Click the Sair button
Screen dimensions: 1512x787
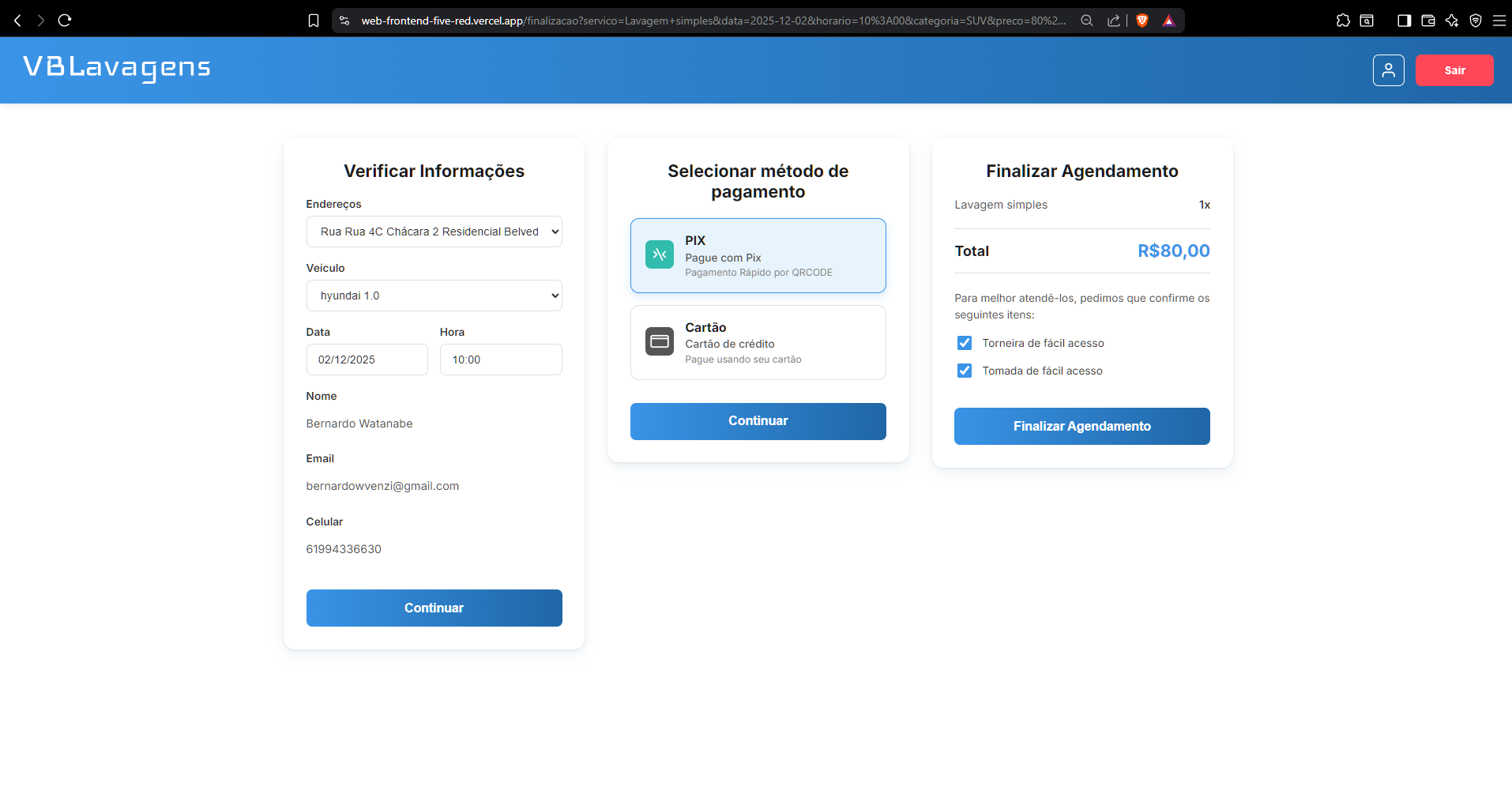coord(1454,70)
